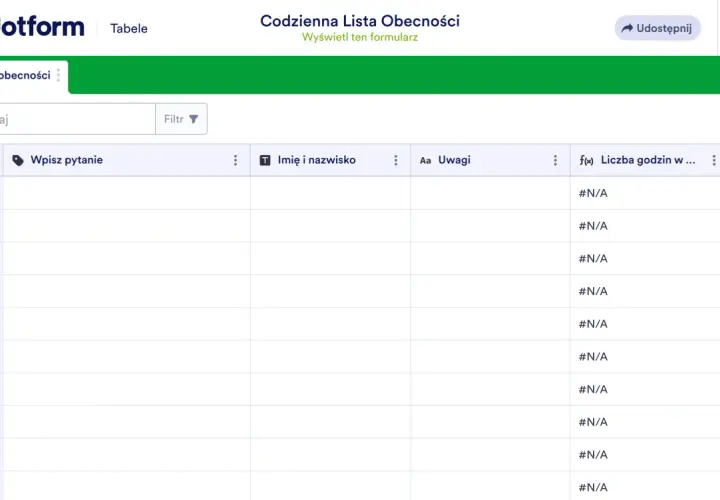720x500 pixels.
Task: Open the Filtr filter button
Action: click(181, 119)
